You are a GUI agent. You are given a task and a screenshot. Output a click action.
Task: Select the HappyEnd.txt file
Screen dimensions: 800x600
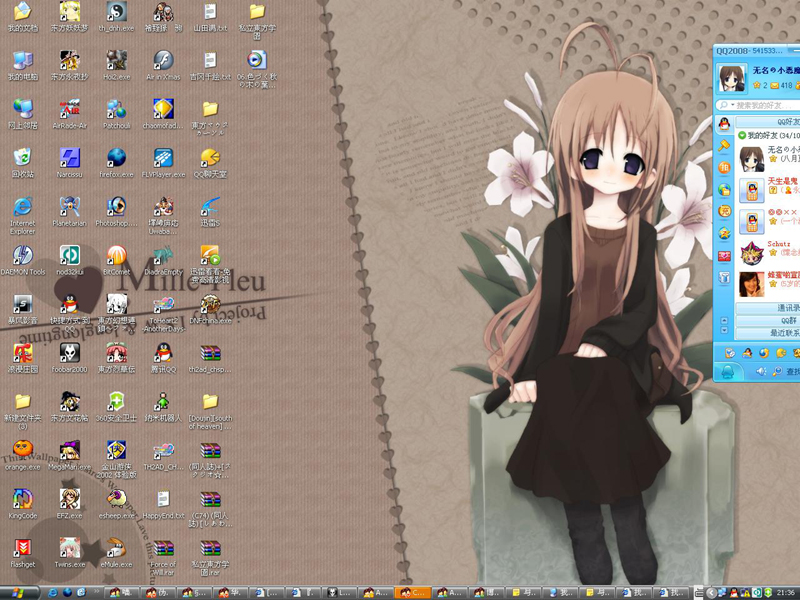point(163,505)
